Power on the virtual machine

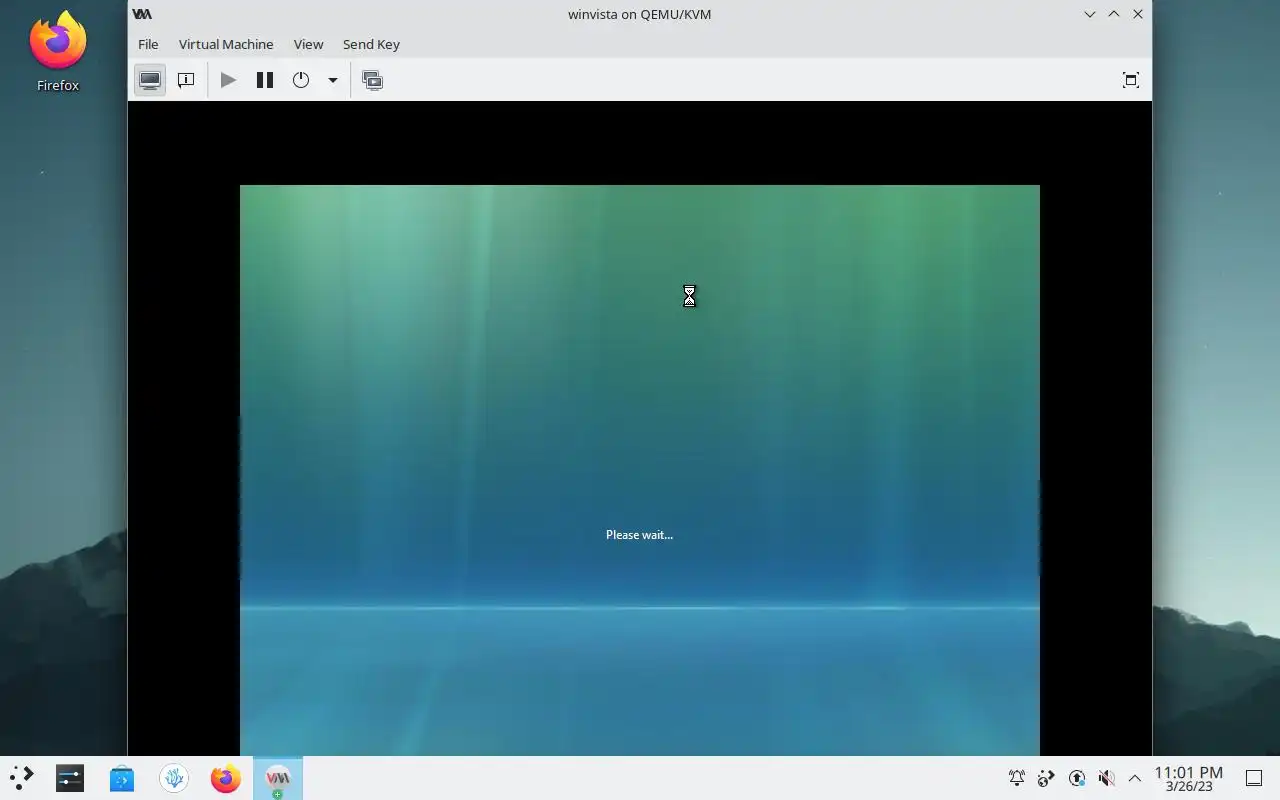click(228, 80)
